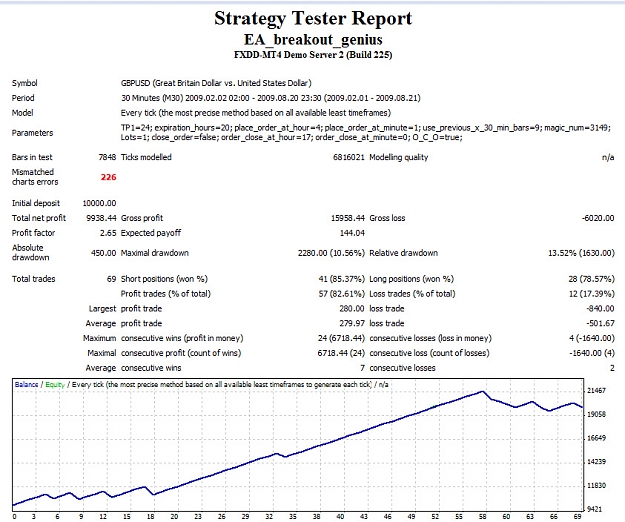This screenshot has width=625, height=522.
Task: Click the average loss trade -501.67 value
Action: pyautogui.click(x=600, y=323)
